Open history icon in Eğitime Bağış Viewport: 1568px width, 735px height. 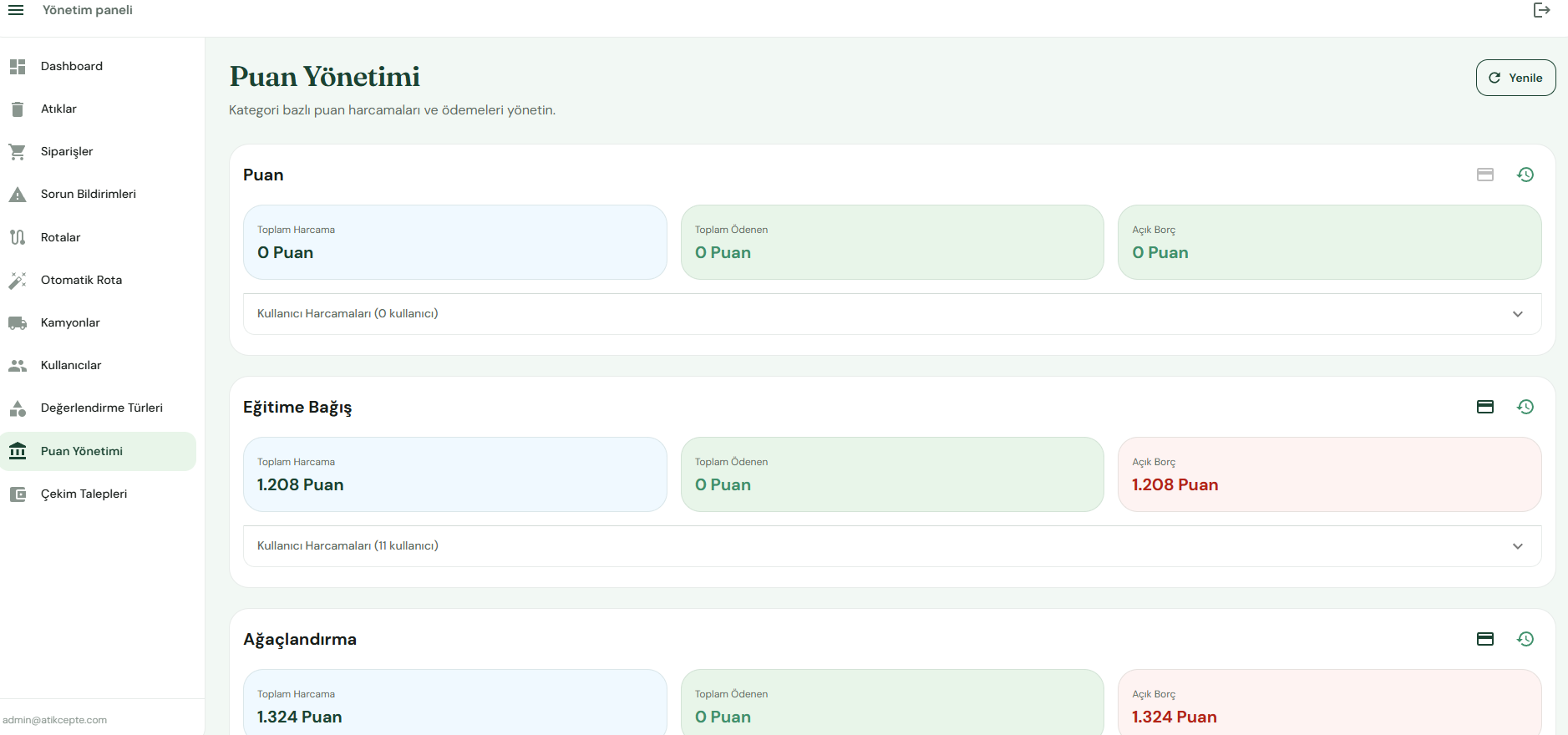coord(1525,407)
